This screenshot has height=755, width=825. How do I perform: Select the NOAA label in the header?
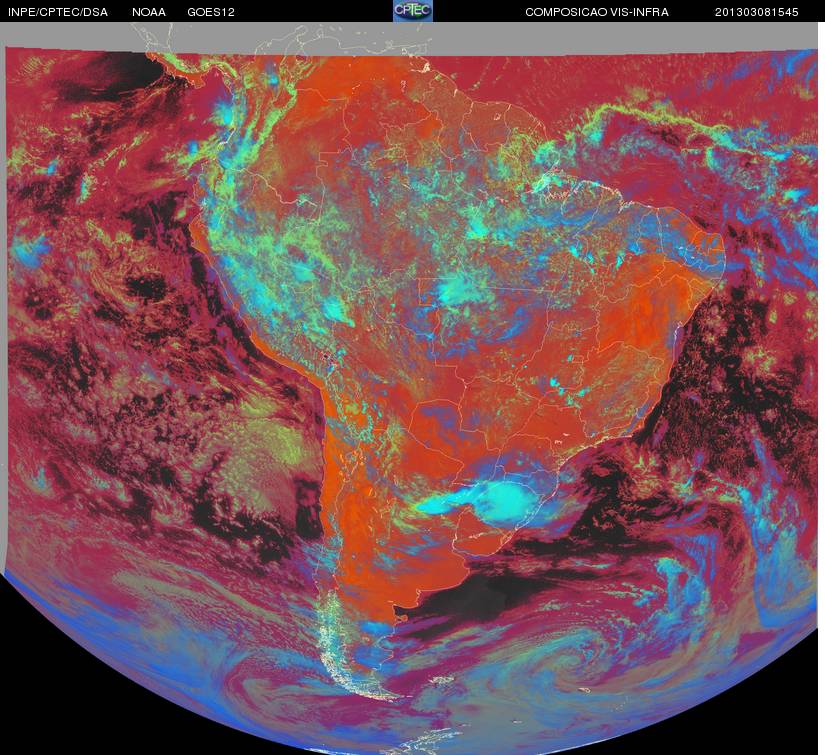pyautogui.click(x=149, y=12)
